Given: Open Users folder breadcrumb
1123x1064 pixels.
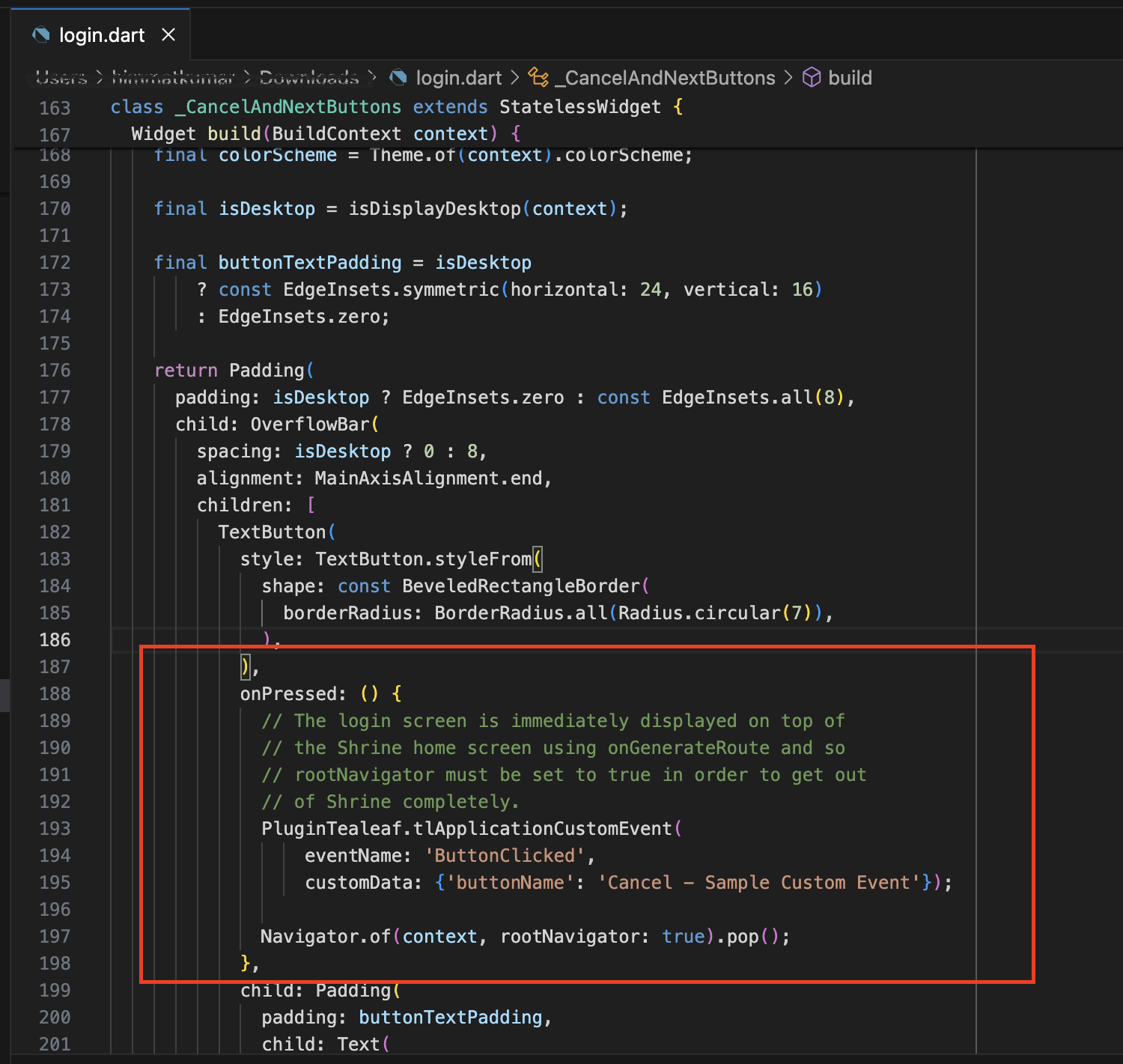Looking at the screenshot, I should tap(61, 78).
